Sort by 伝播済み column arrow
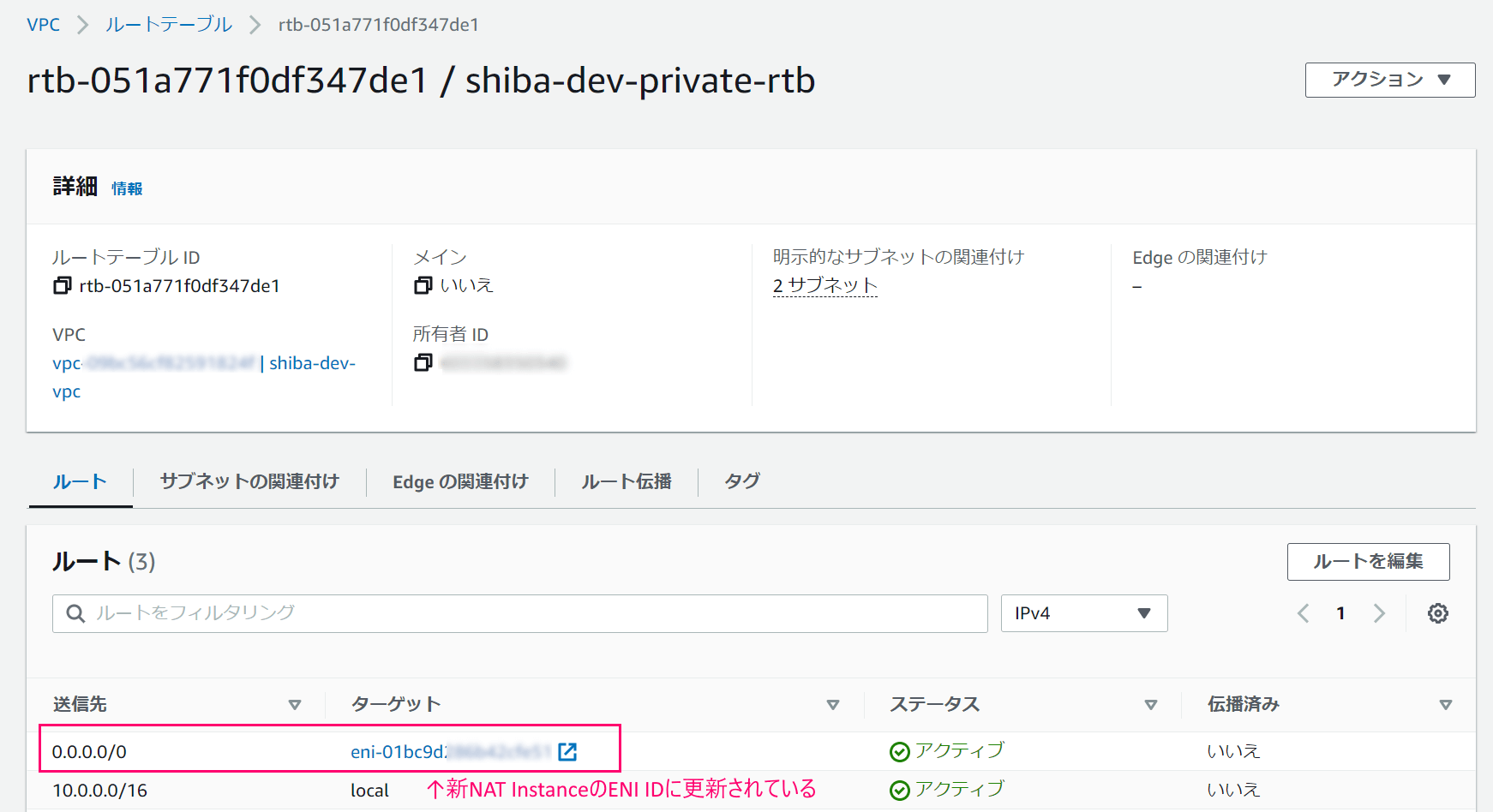Viewport: 1493px width, 812px height. 1446,705
